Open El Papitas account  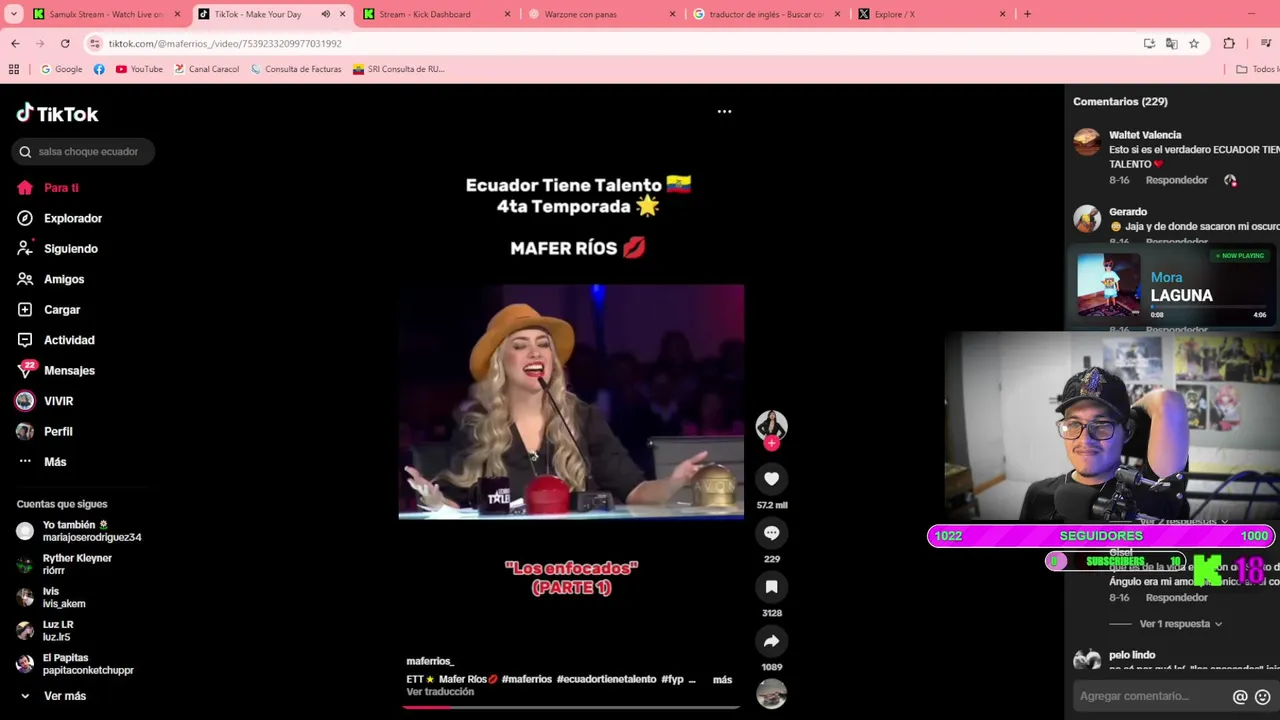point(76,664)
